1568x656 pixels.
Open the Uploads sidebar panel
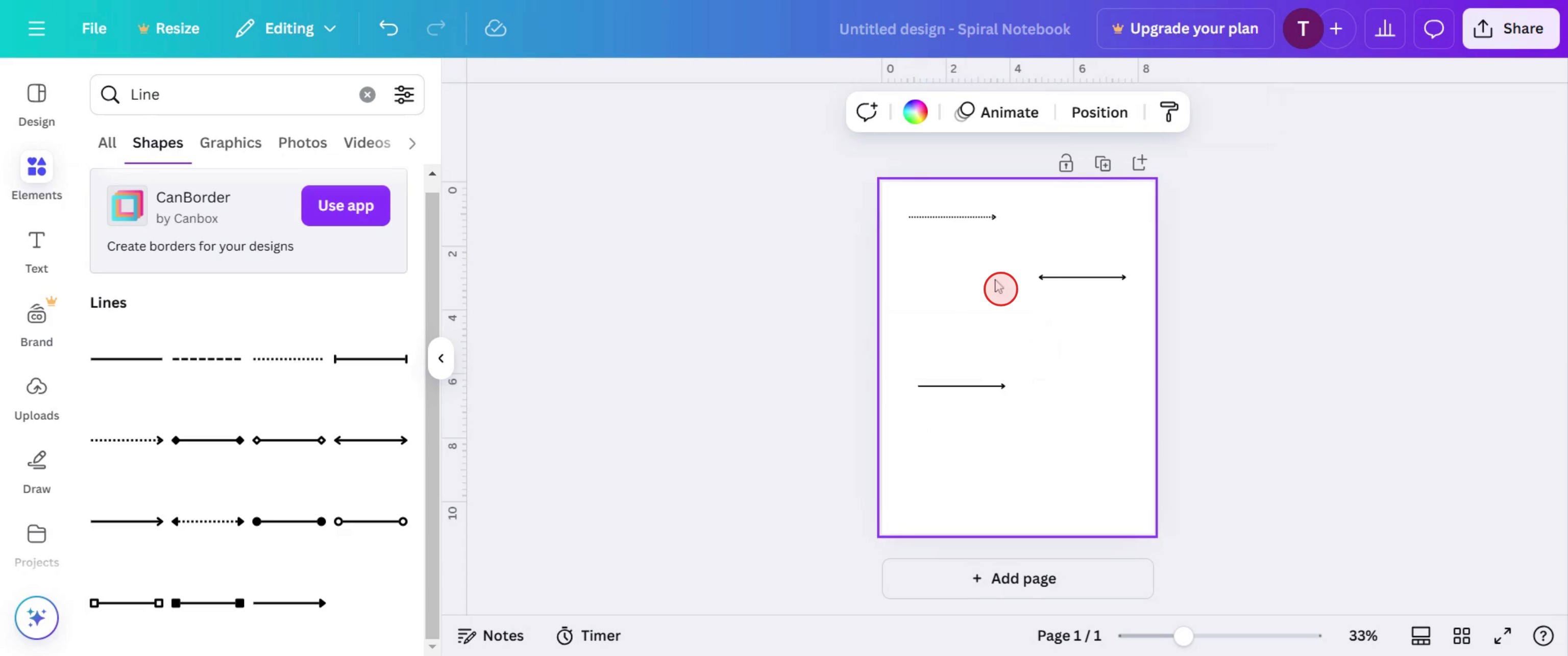coord(37,398)
